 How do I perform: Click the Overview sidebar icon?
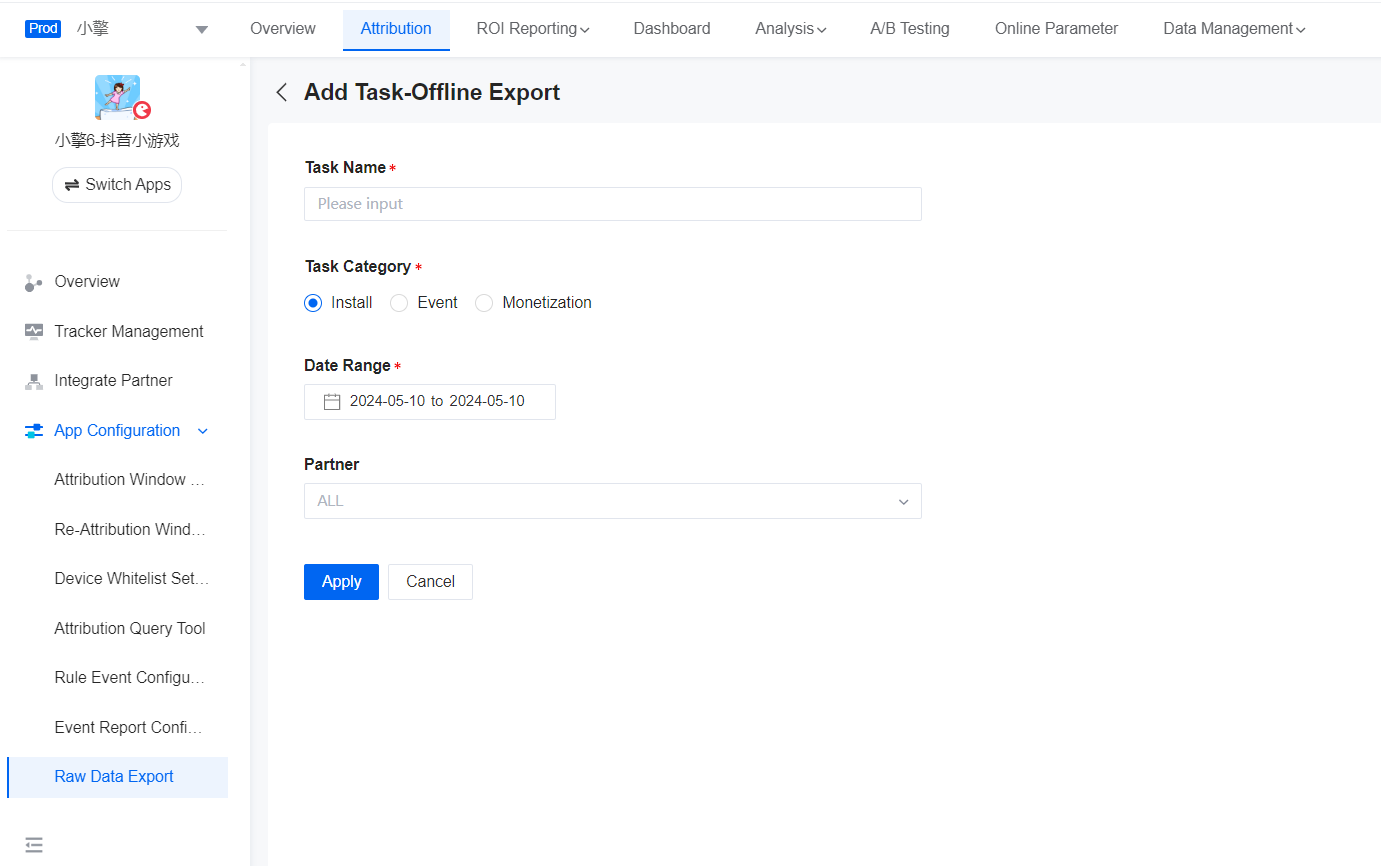33,283
